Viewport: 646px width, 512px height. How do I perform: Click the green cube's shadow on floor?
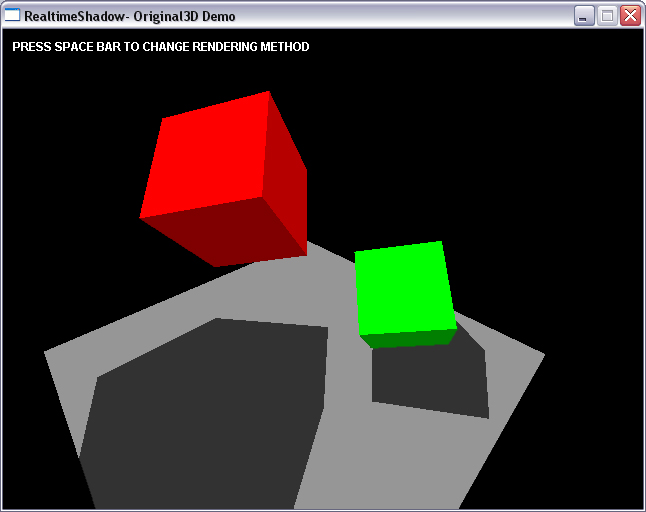(431, 377)
